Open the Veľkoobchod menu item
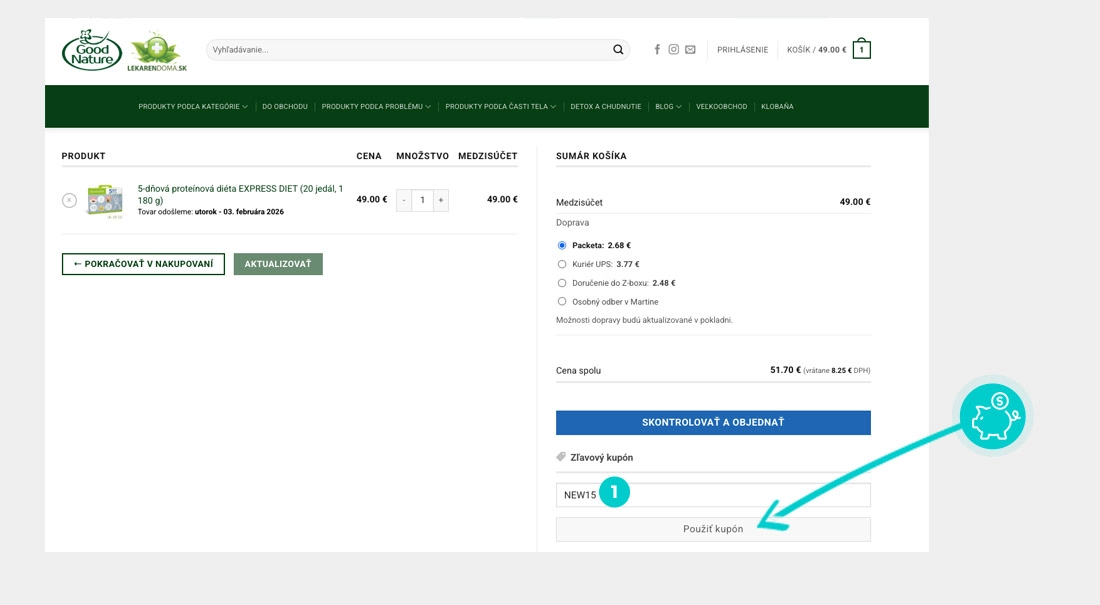 tap(721, 107)
